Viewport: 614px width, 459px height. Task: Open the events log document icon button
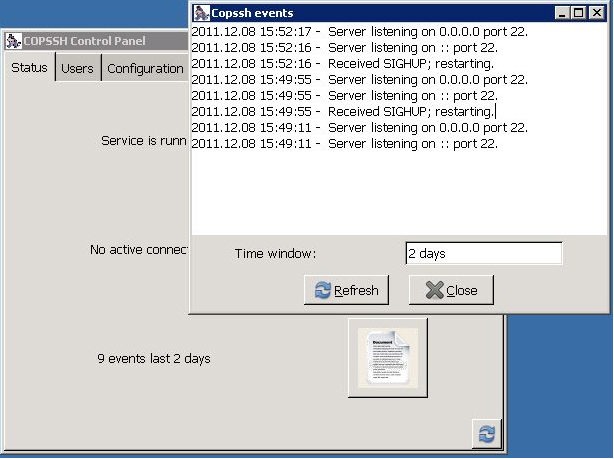point(388,358)
